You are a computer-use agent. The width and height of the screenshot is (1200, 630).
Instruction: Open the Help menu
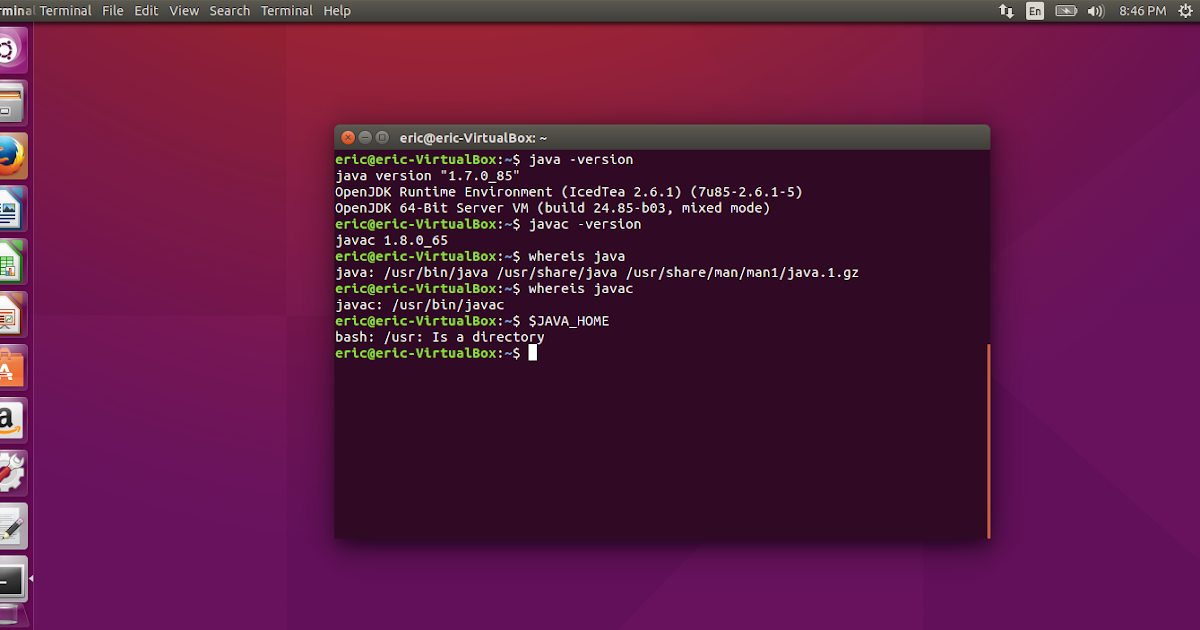coord(337,11)
